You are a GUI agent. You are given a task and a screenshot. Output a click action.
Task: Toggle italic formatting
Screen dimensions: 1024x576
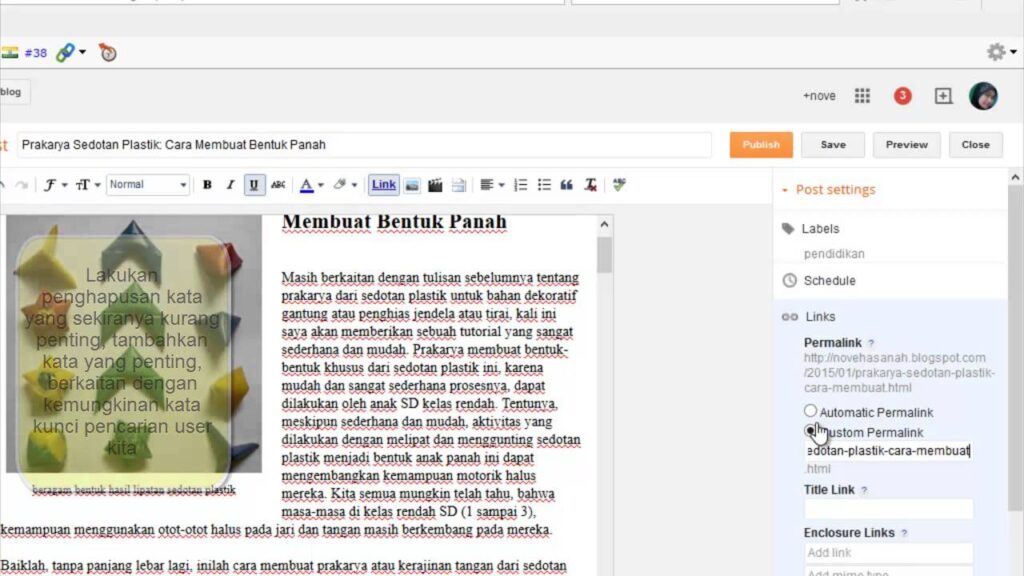[x=230, y=185]
